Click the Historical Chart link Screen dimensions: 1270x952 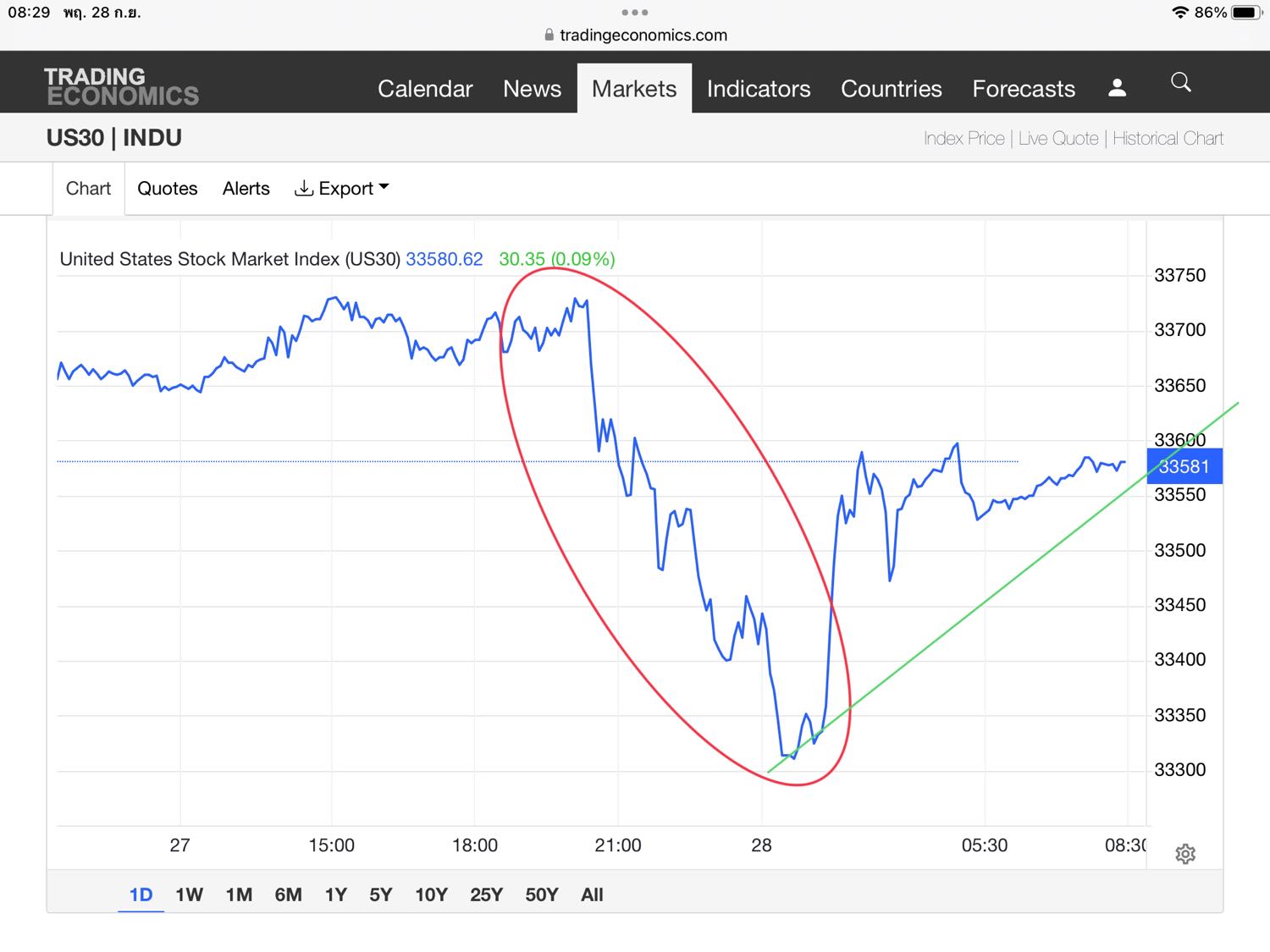click(1168, 139)
